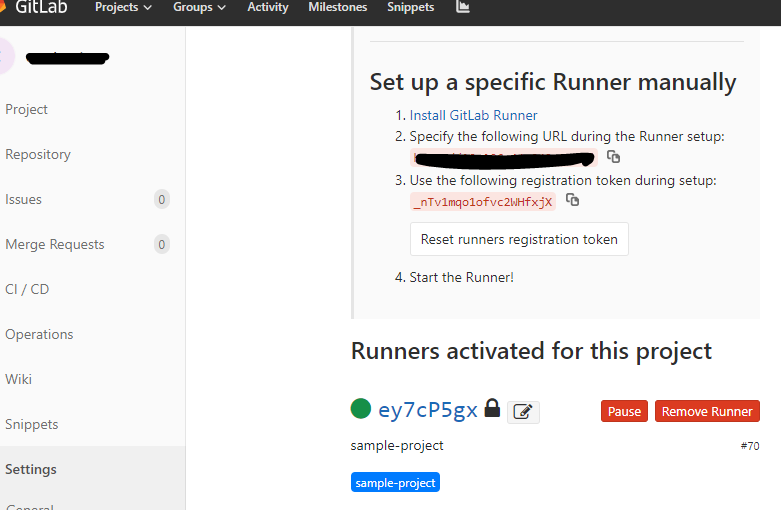
Task: Click Reset runners registration token button
Action: (519, 239)
